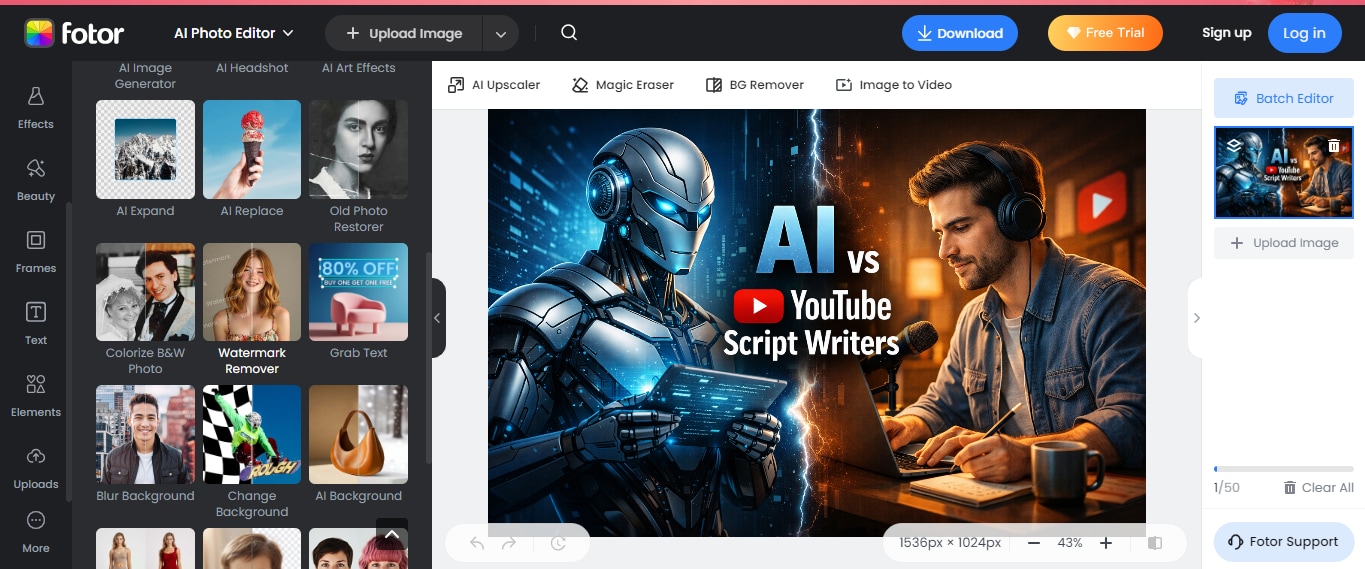Collapse the left tools panel

coord(437,318)
